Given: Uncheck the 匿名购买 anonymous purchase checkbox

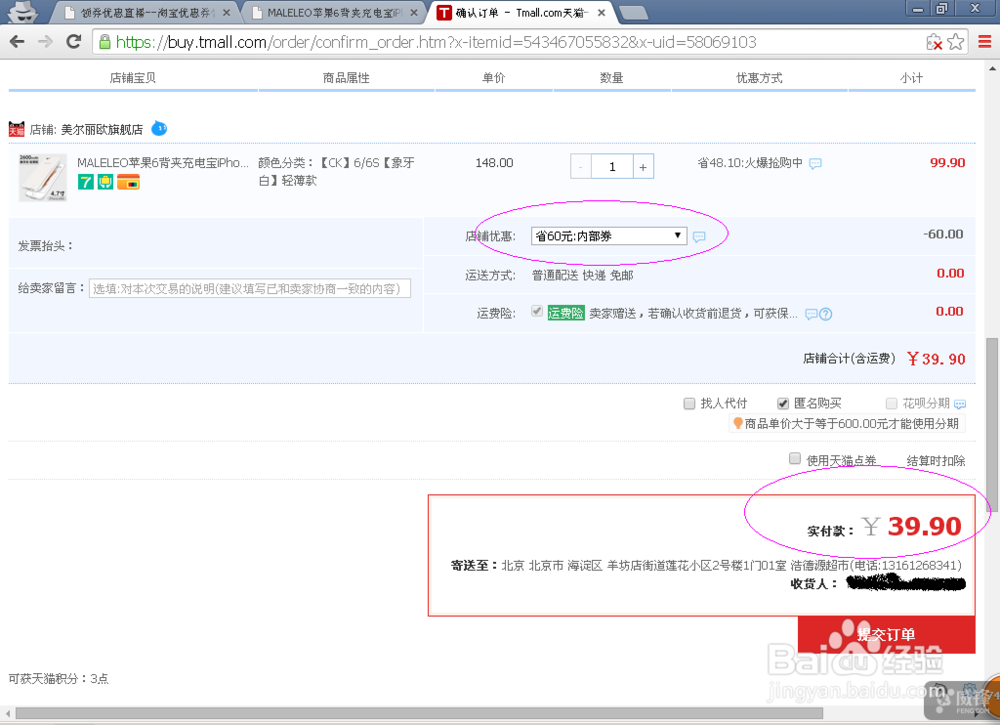Looking at the screenshot, I should (782, 403).
